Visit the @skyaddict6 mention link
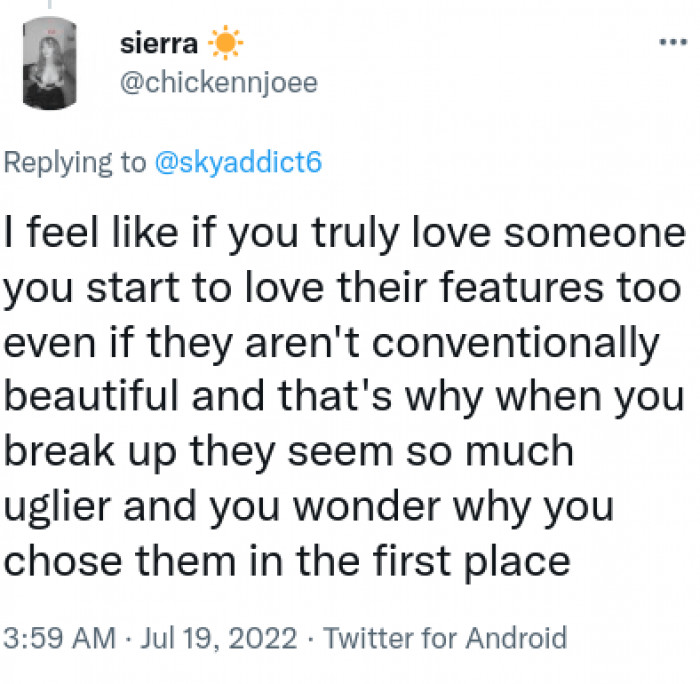The width and height of the screenshot is (700, 684). tap(237, 164)
